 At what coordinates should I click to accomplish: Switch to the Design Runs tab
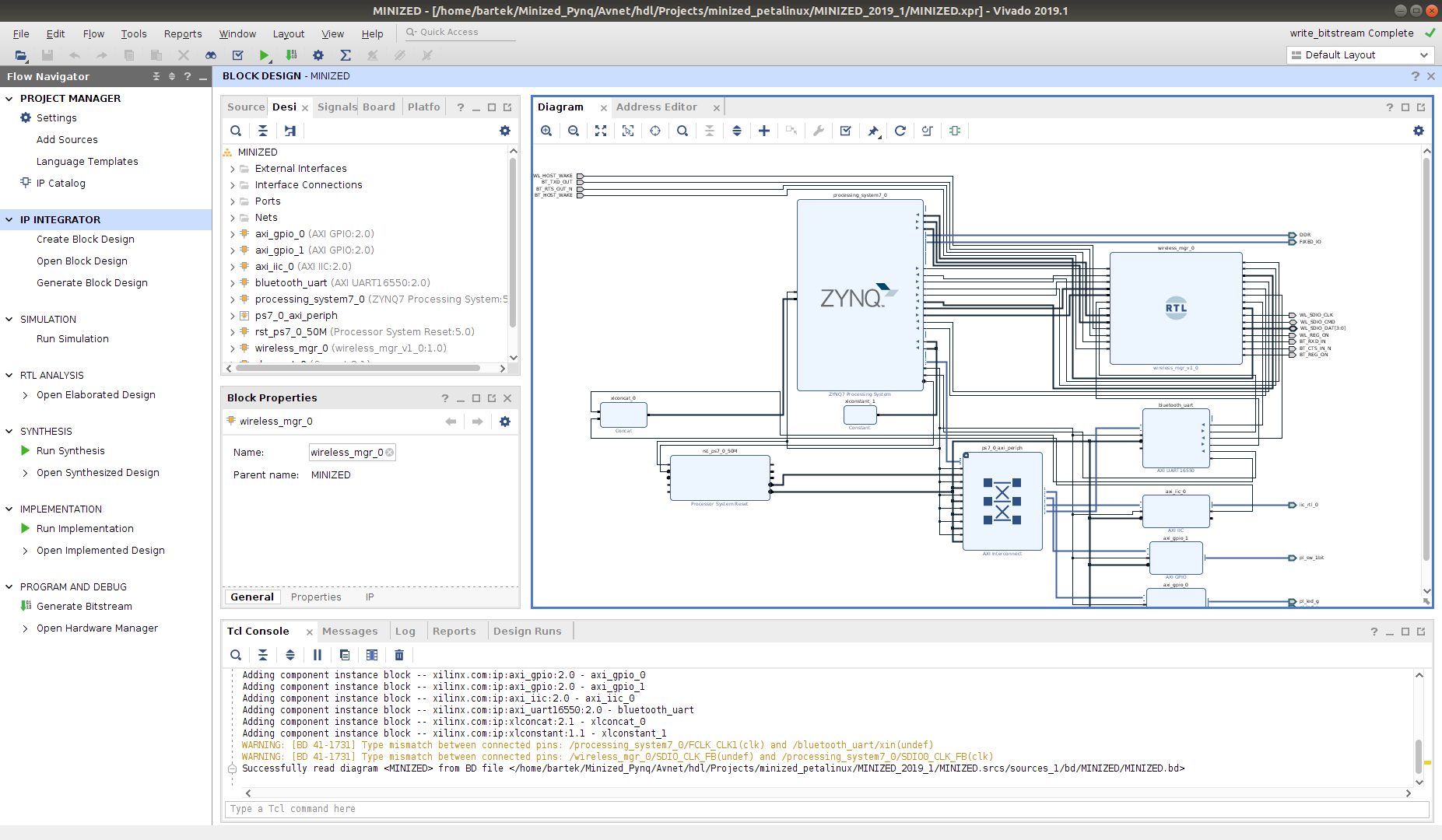pos(527,632)
